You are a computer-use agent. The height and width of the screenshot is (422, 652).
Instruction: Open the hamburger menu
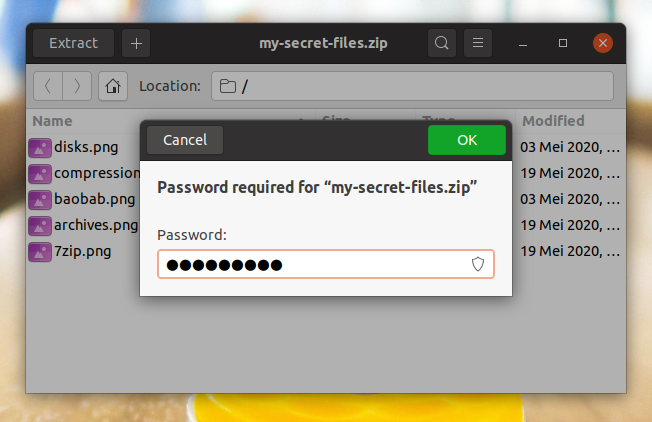478,43
